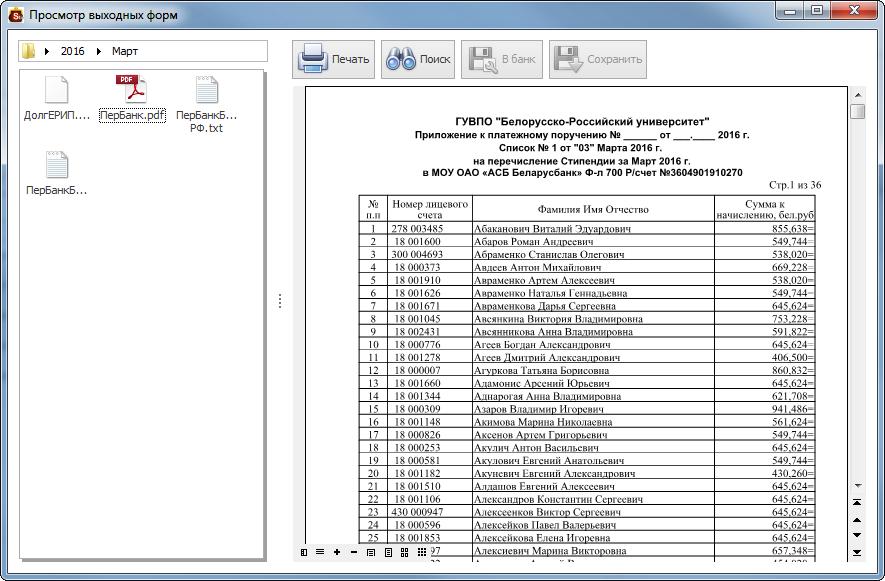Click the app icon in title bar
This screenshot has width=885, height=581.
coord(16,15)
